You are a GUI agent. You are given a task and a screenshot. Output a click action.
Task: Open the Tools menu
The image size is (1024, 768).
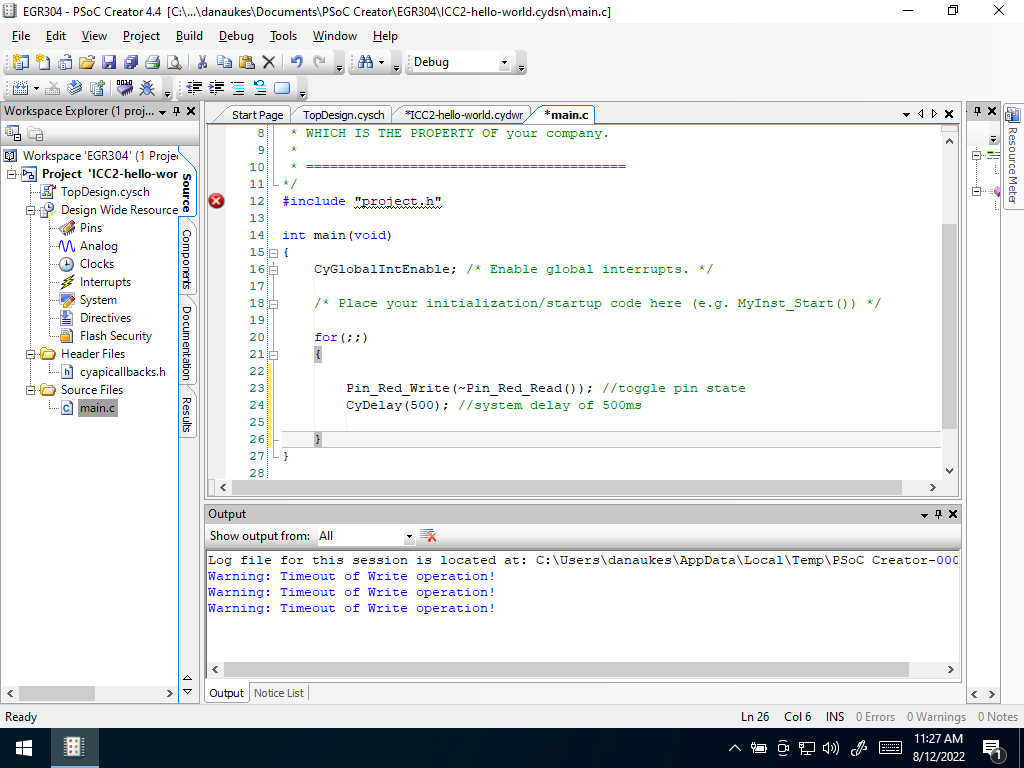283,36
